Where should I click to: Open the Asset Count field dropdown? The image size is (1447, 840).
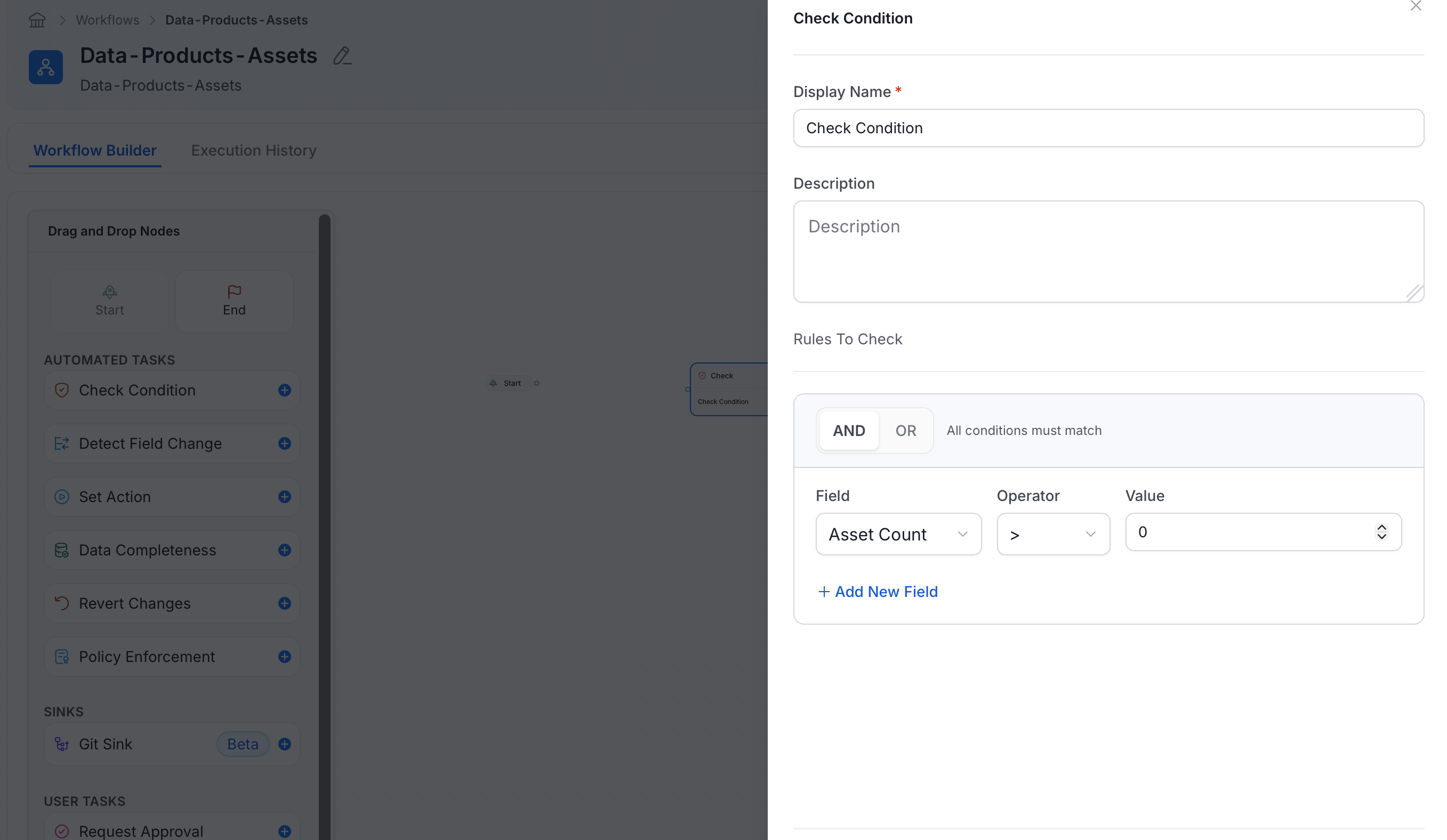tap(898, 535)
